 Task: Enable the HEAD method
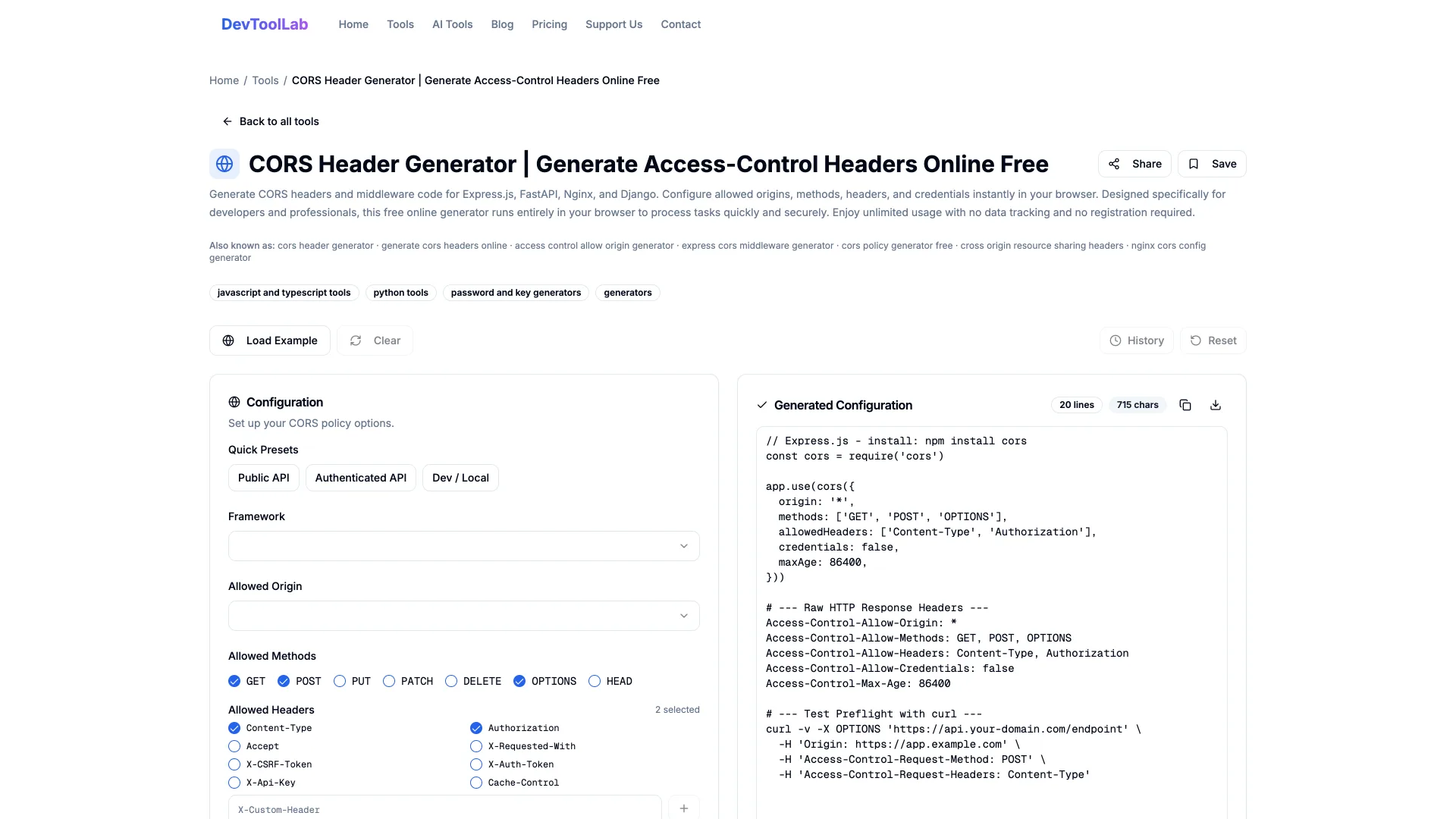(595, 681)
